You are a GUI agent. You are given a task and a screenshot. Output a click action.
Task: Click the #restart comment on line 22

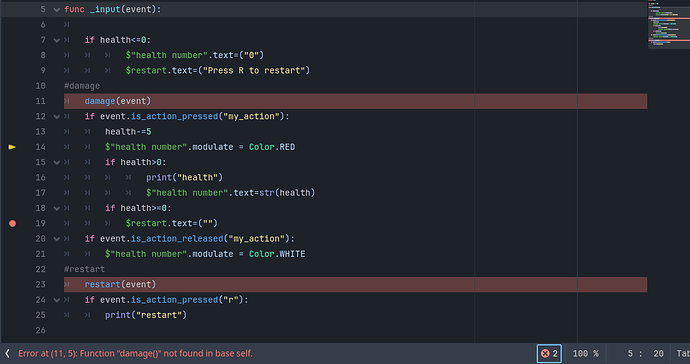[84, 269]
